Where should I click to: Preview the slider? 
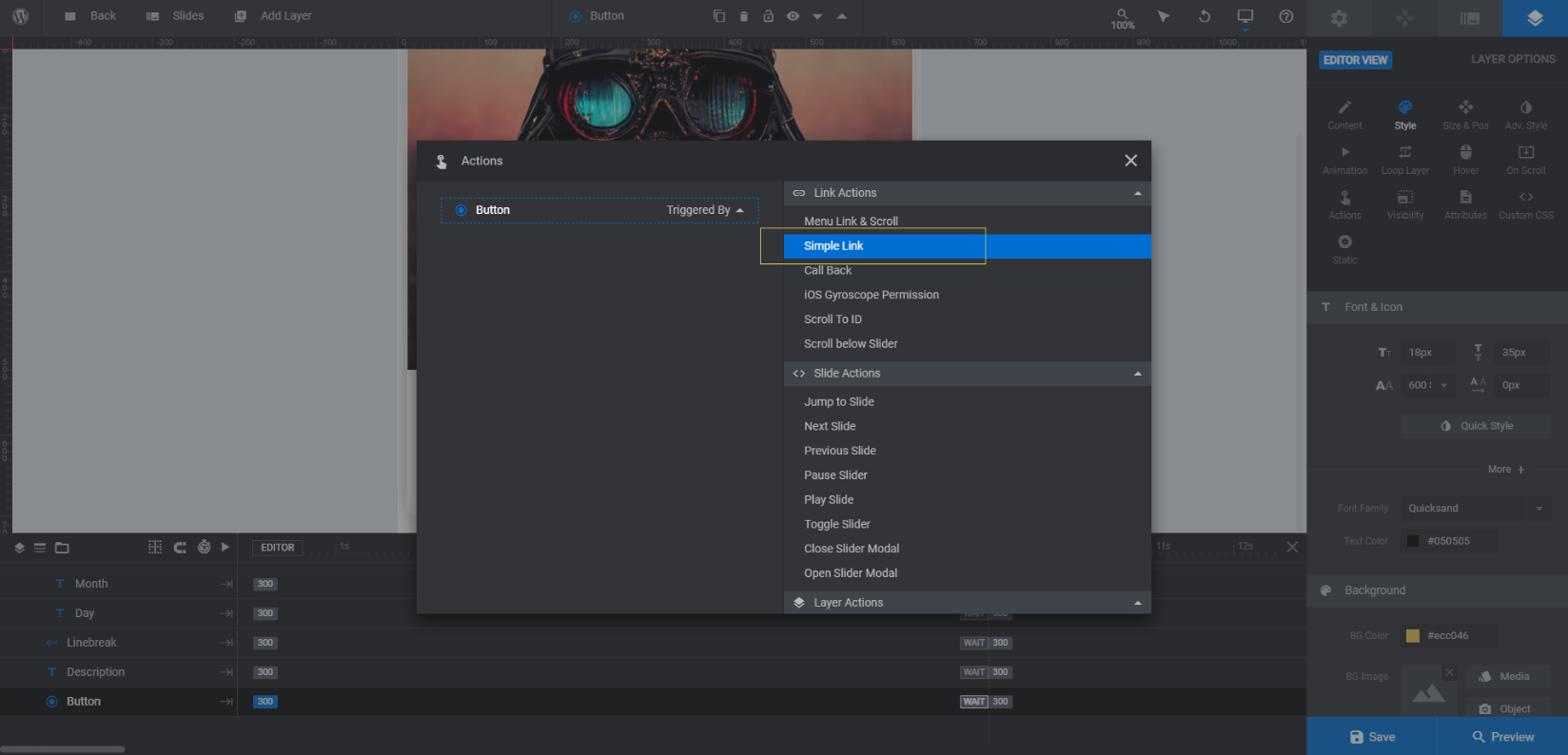tap(1502, 737)
